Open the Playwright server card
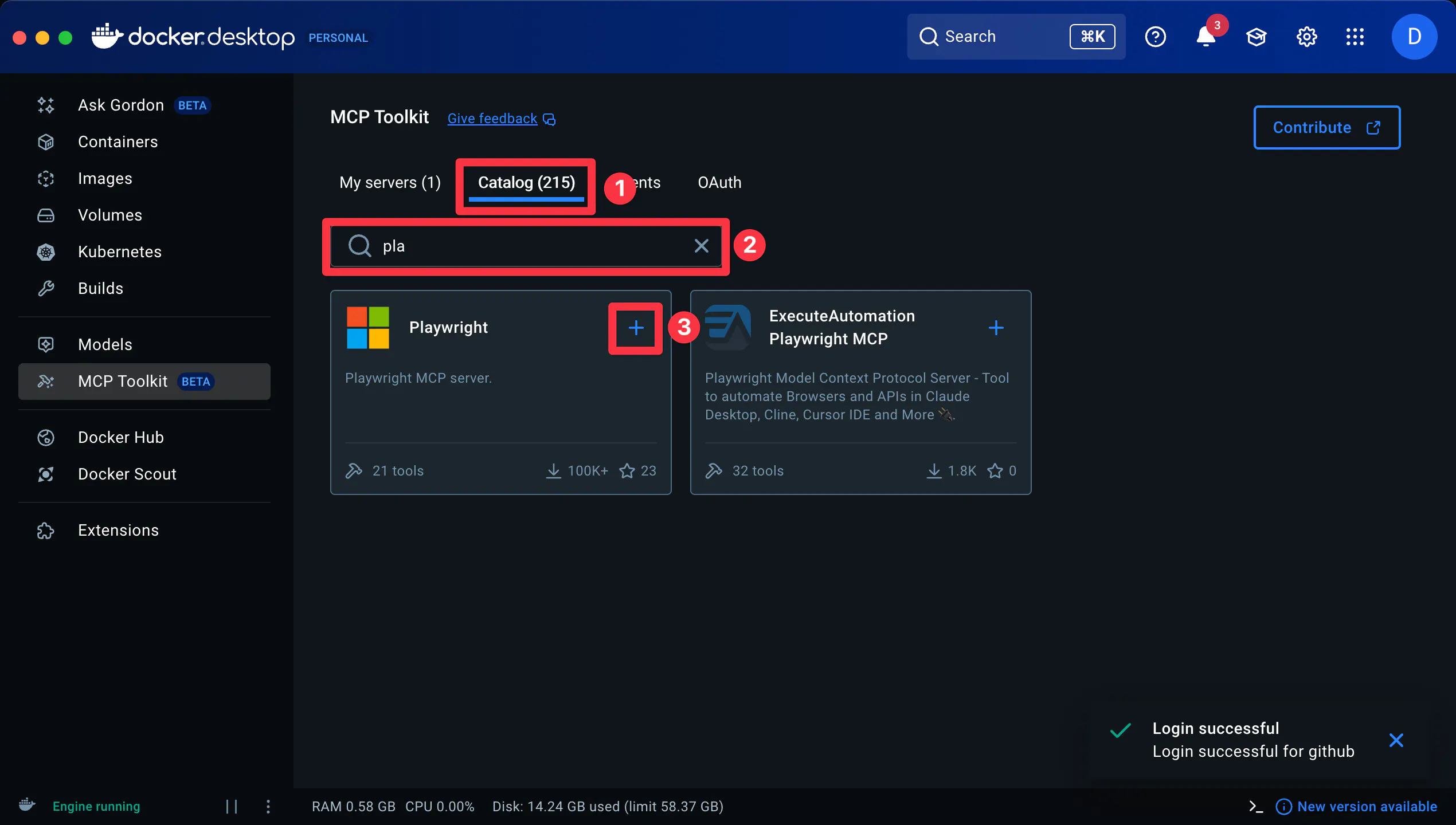The width and height of the screenshot is (1456, 825). pos(500,392)
